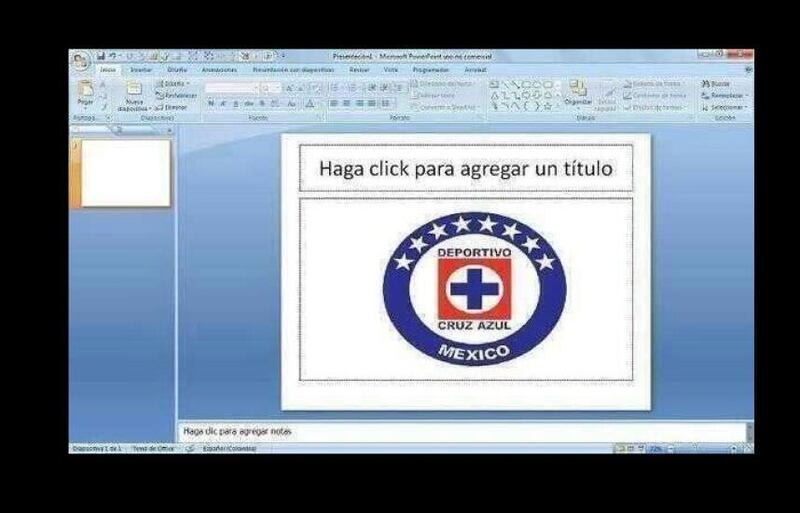Open the Revisar ribbon tab
800x513 pixels.
tap(359, 70)
